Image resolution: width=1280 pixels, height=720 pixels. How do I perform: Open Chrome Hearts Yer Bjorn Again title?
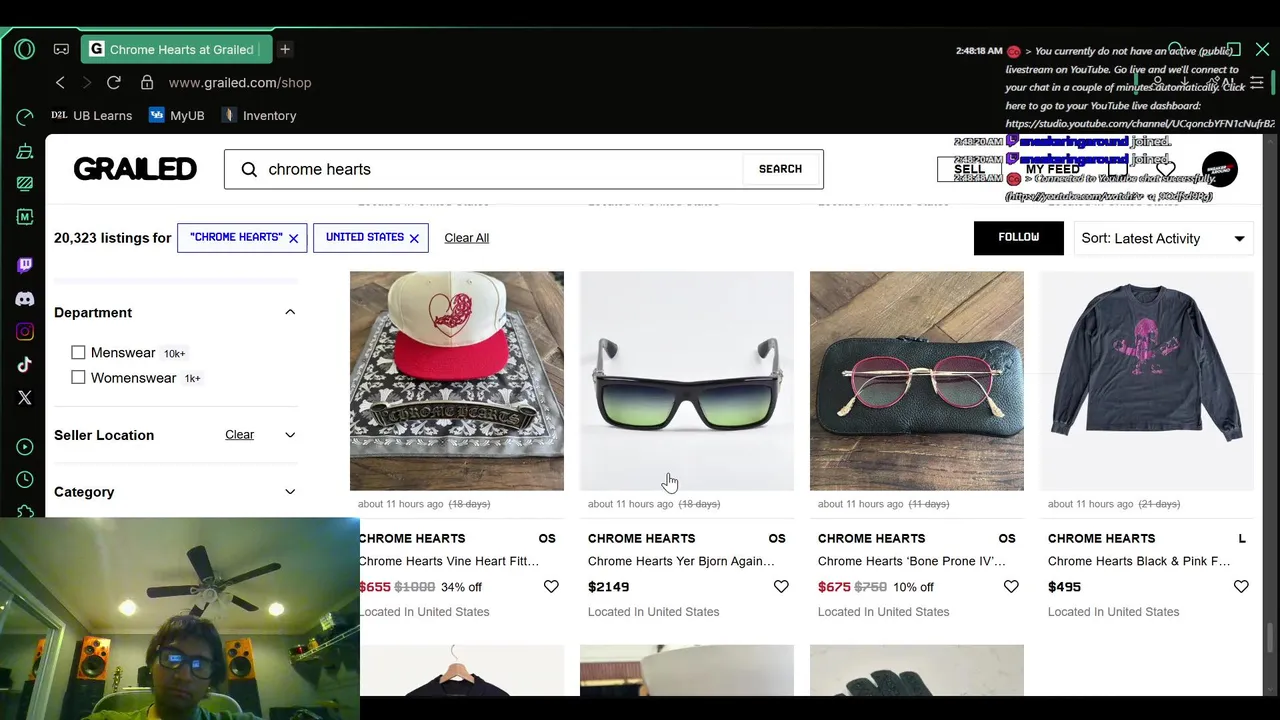(x=681, y=561)
